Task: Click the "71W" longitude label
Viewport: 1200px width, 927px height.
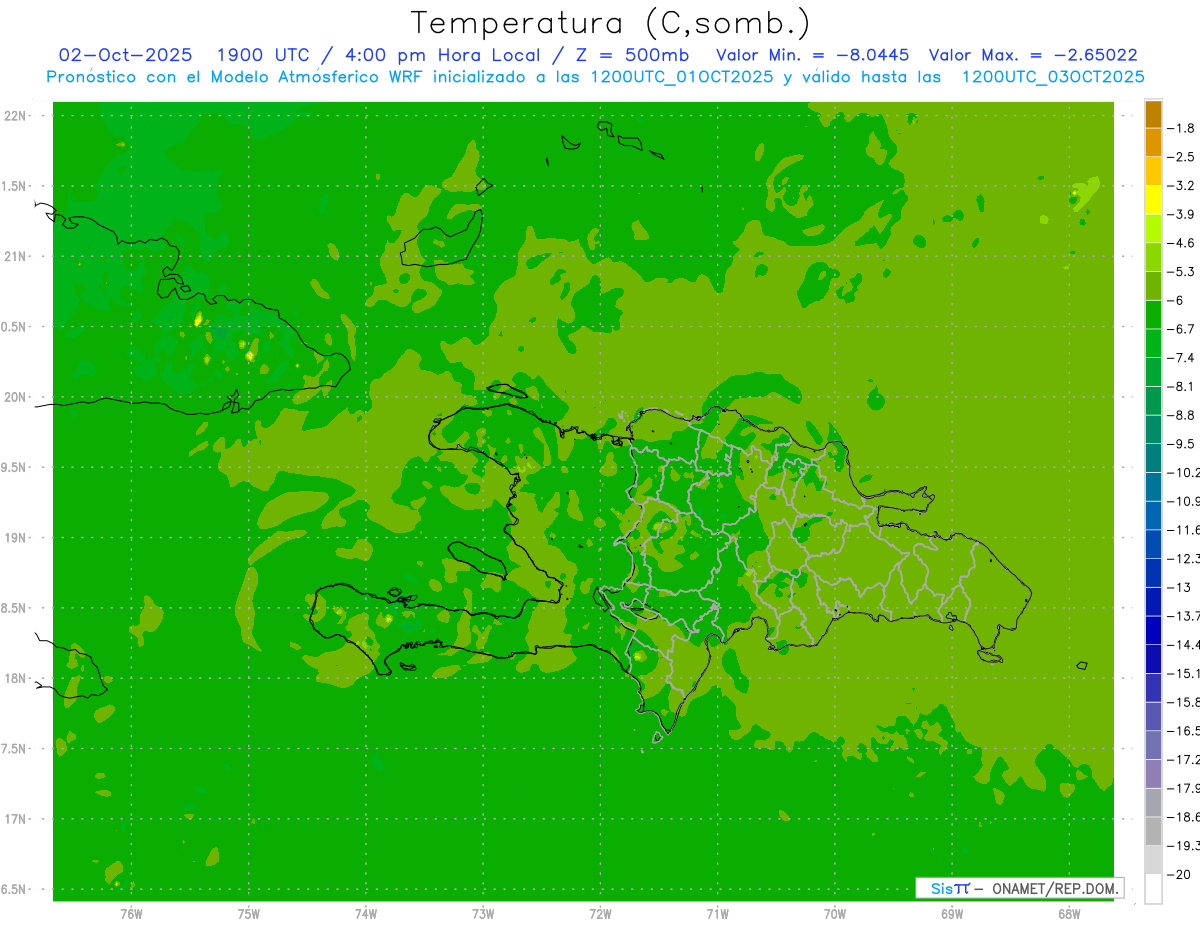Action: click(717, 914)
